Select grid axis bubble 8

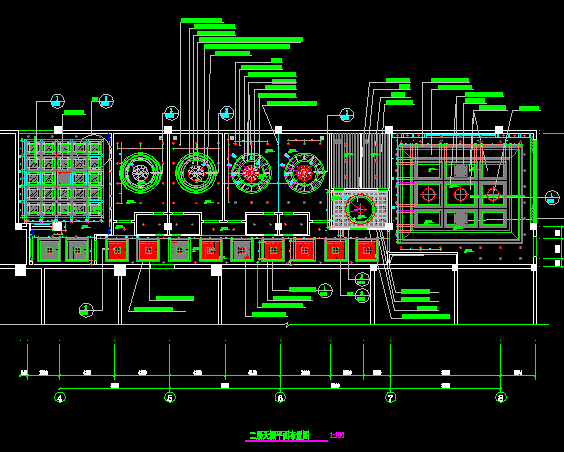click(x=501, y=398)
